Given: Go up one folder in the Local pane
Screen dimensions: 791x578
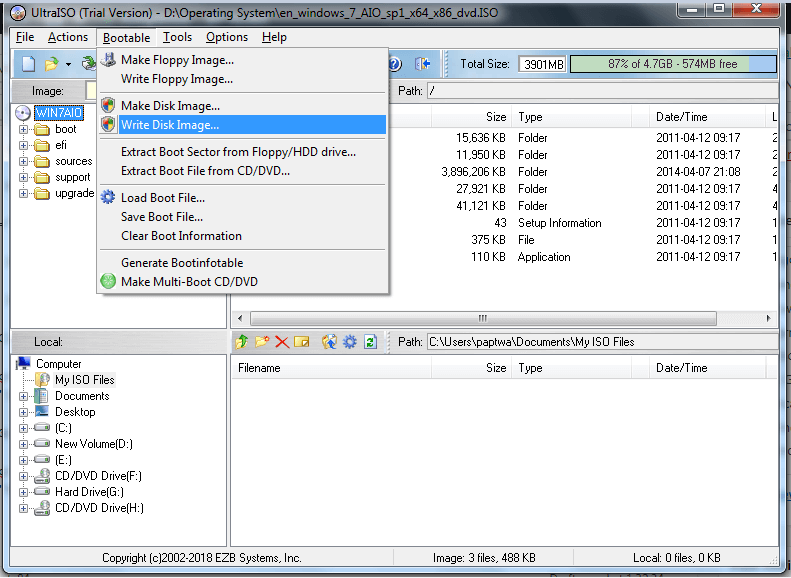Looking at the screenshot, I should (241, 342).
